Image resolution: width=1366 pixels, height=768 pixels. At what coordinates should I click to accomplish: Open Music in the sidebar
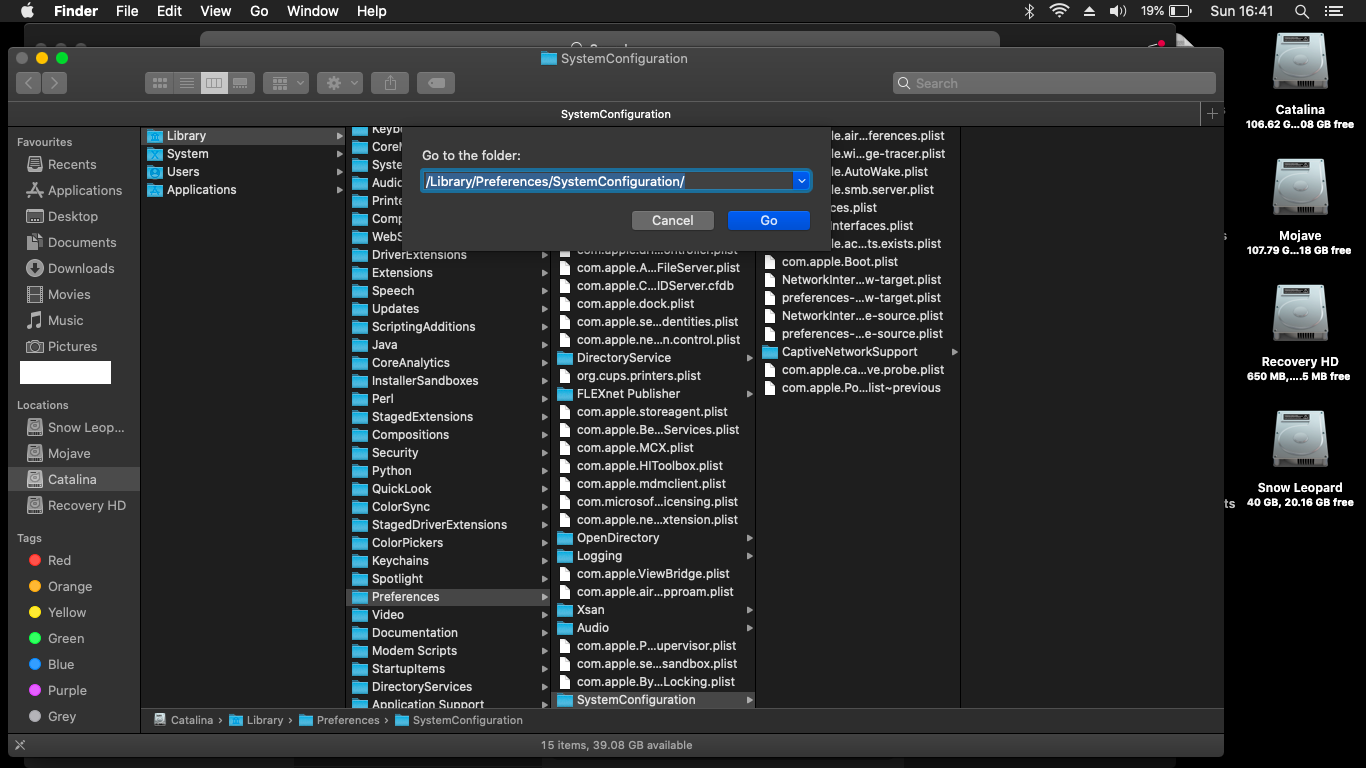65,321
